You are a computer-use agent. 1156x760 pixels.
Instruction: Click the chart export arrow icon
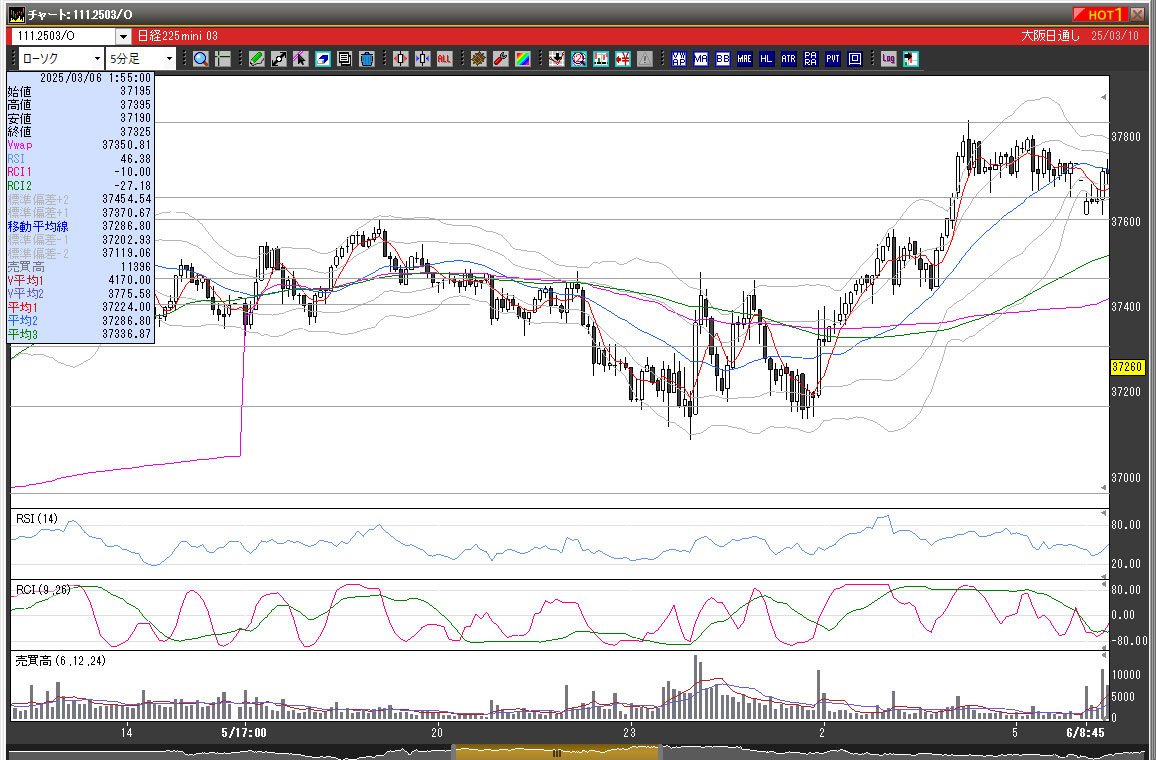911,59
